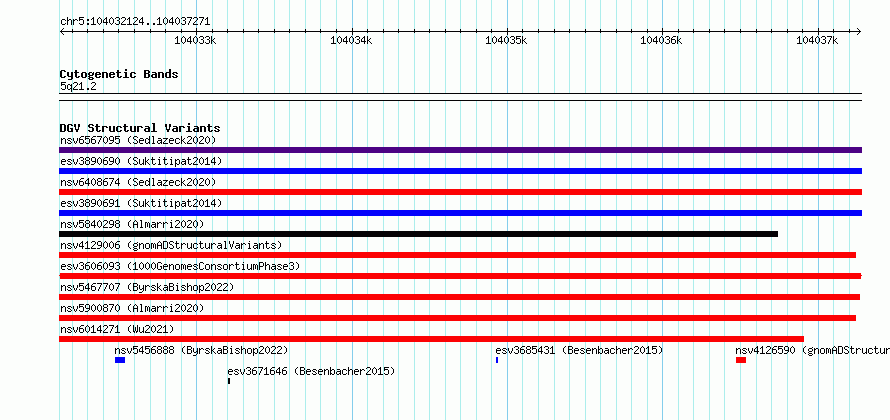890x420 pixels.
Task: Click the tiny blue esv3685431 feature
Action: 497,360
